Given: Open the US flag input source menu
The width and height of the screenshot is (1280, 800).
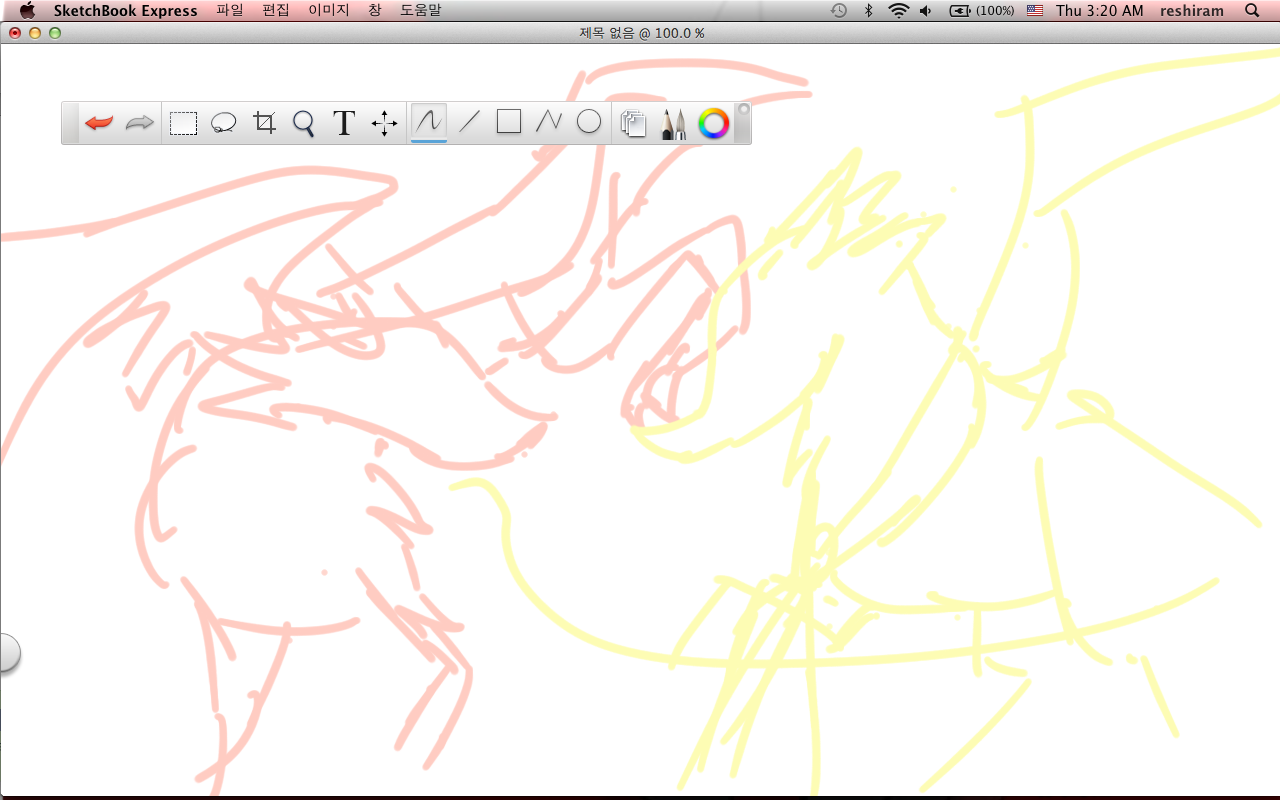Looking at the screenshot, I should [x=1035, y=10].
